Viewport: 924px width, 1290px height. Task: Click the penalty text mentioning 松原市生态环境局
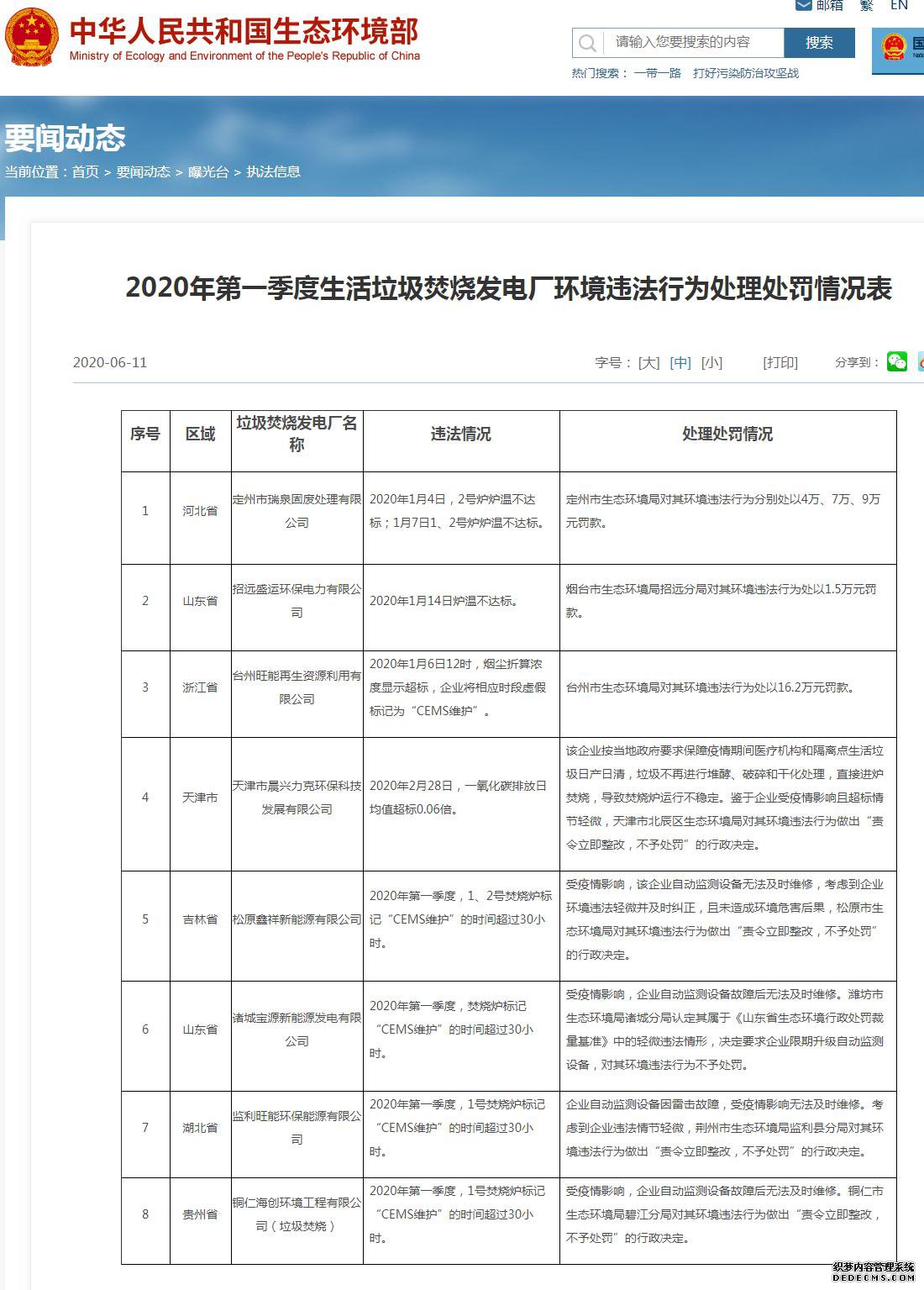click(725, 919)
